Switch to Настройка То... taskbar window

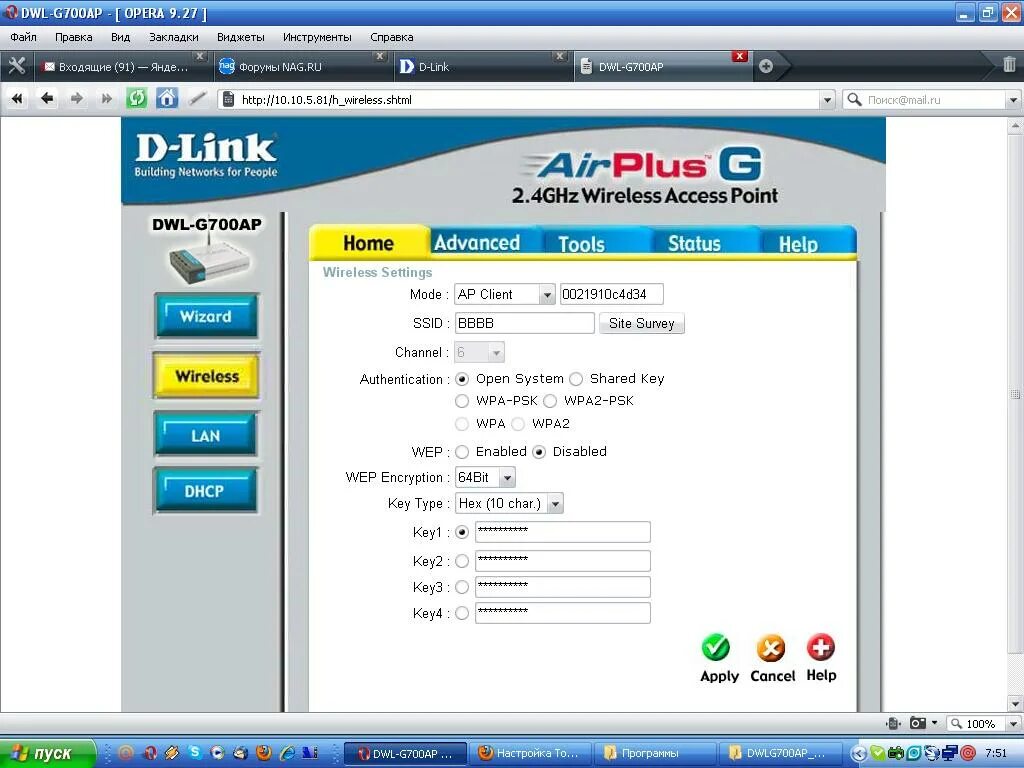click(x=530, y=753)
